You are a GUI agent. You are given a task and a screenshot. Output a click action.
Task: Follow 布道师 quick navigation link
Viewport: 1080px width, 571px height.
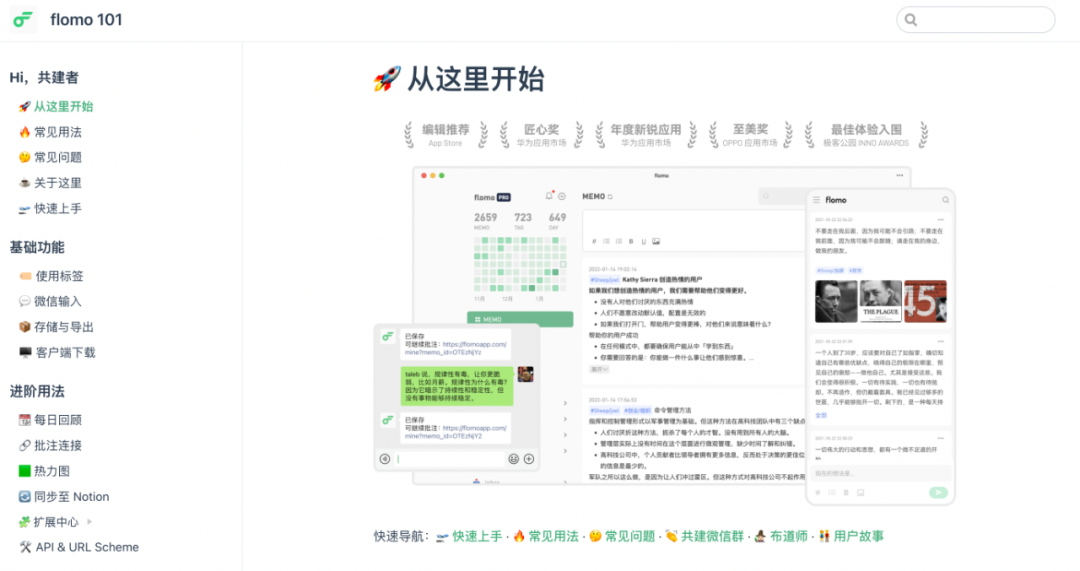(x=789, y=537)
